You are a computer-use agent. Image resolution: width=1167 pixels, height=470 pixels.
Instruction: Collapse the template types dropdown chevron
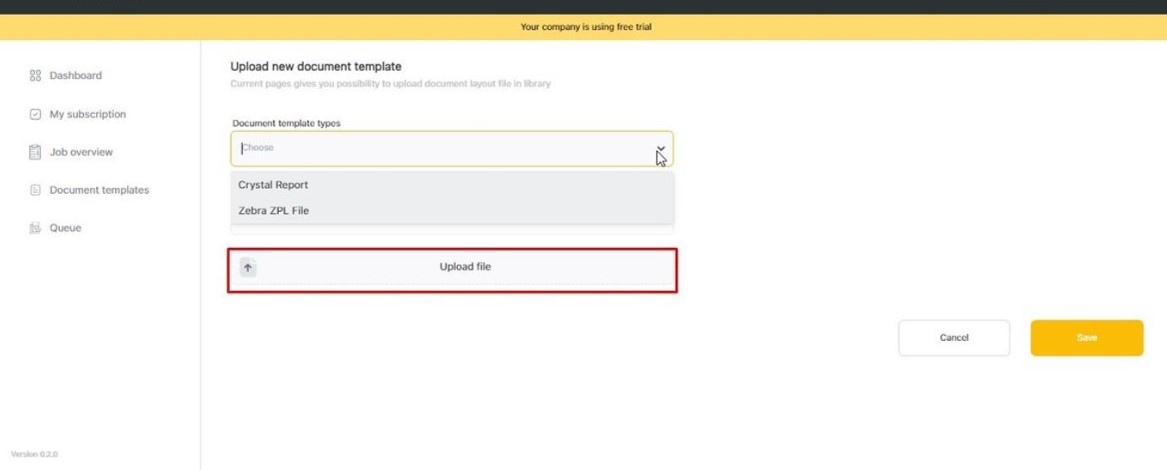point(660,149)
